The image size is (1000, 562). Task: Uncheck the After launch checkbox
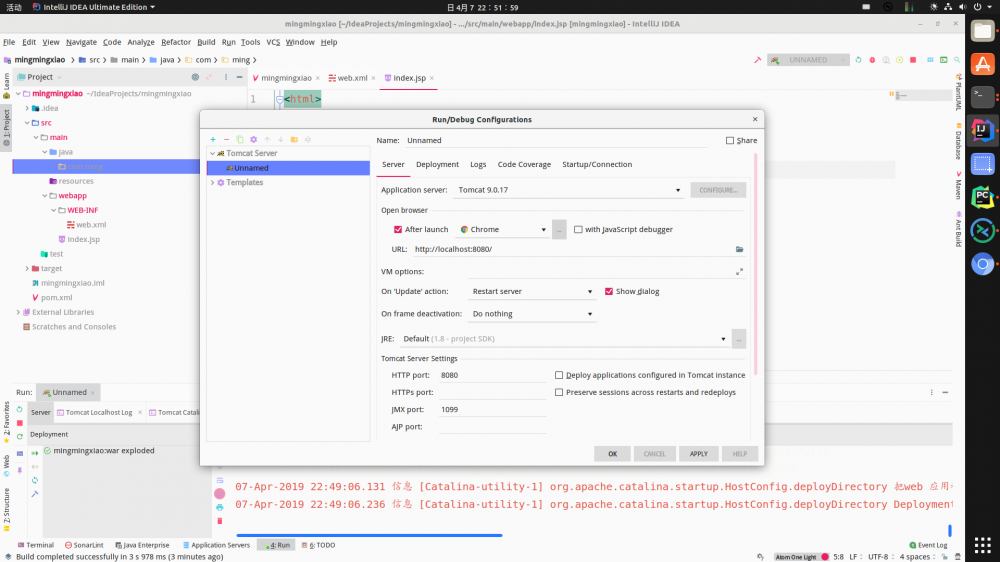point(398,230)
